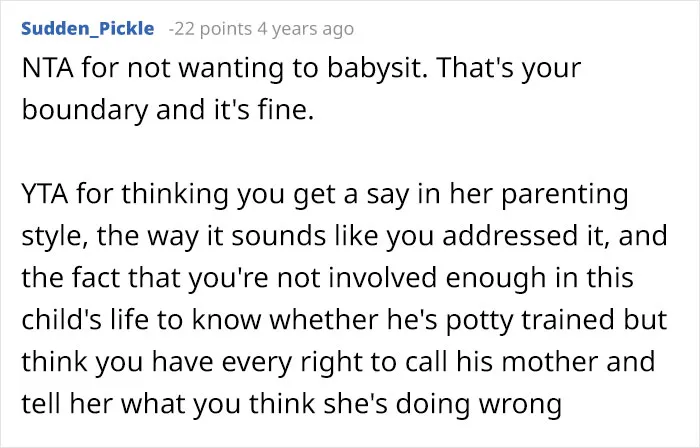Open the Sudden_Pickle user profile link
The height and width of the screenshot is (448, 700).
pos(88,29)
